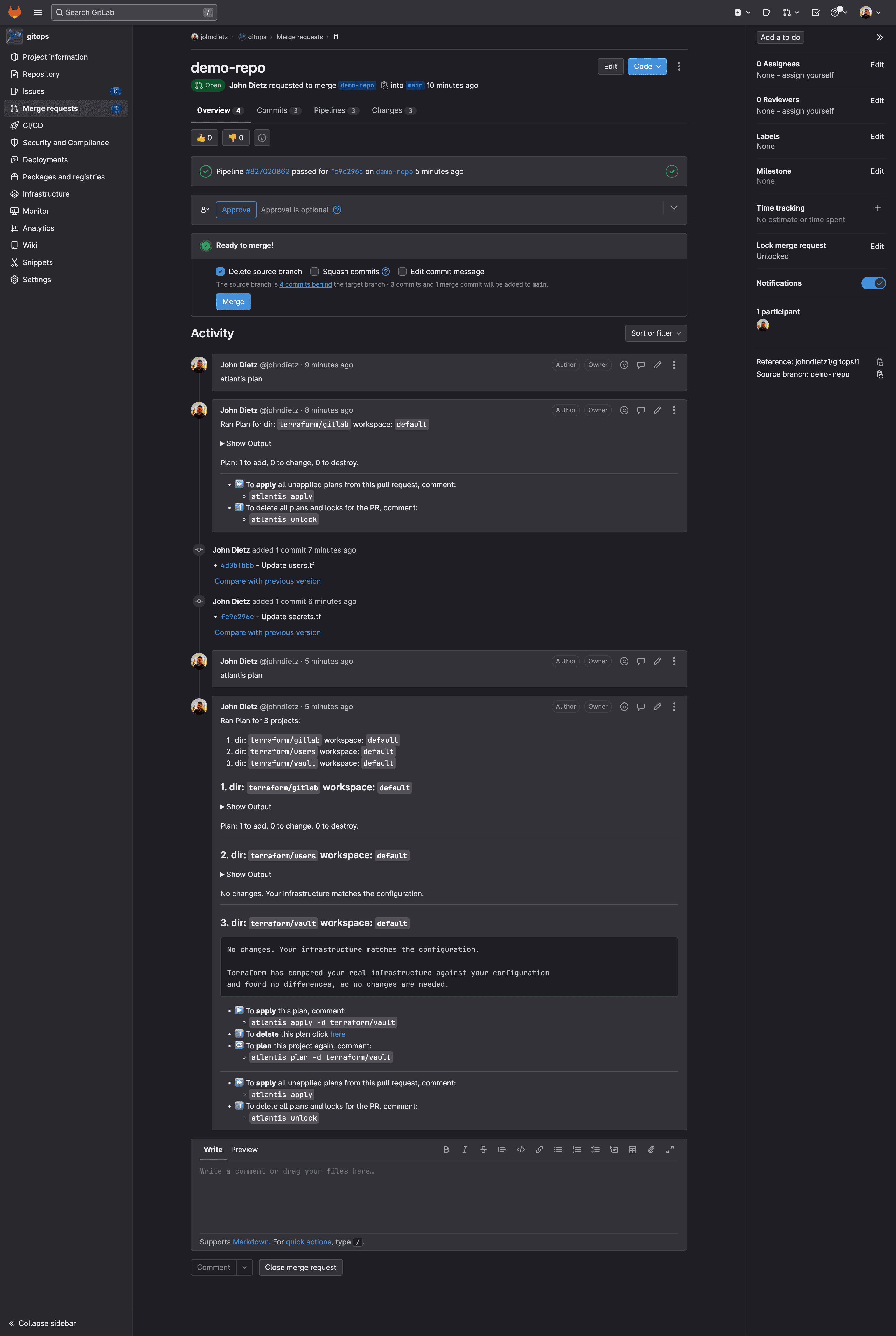Open the Approval is optional help icon
Screen dimensions: 896x1336
coord(337,210)
